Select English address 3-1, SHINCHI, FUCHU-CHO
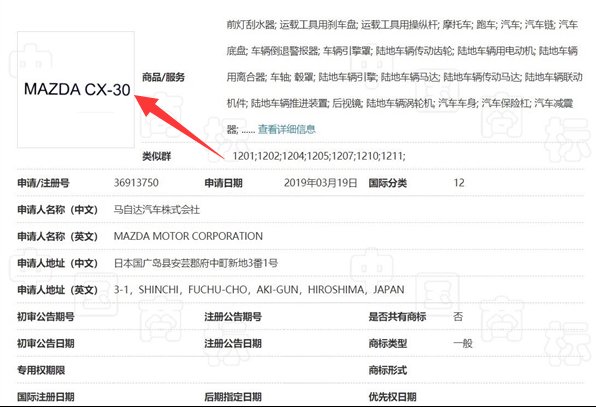596x409 pixels. [181, 290]
